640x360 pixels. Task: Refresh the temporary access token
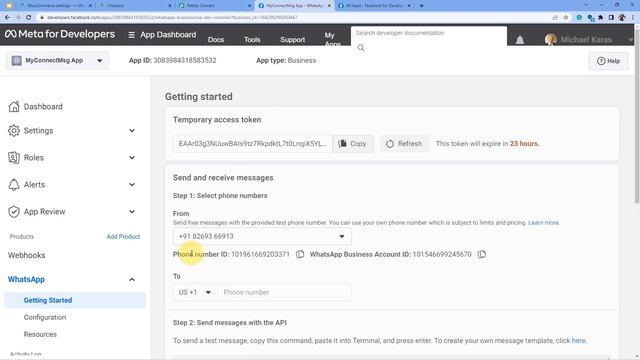[x=404, y=144]
